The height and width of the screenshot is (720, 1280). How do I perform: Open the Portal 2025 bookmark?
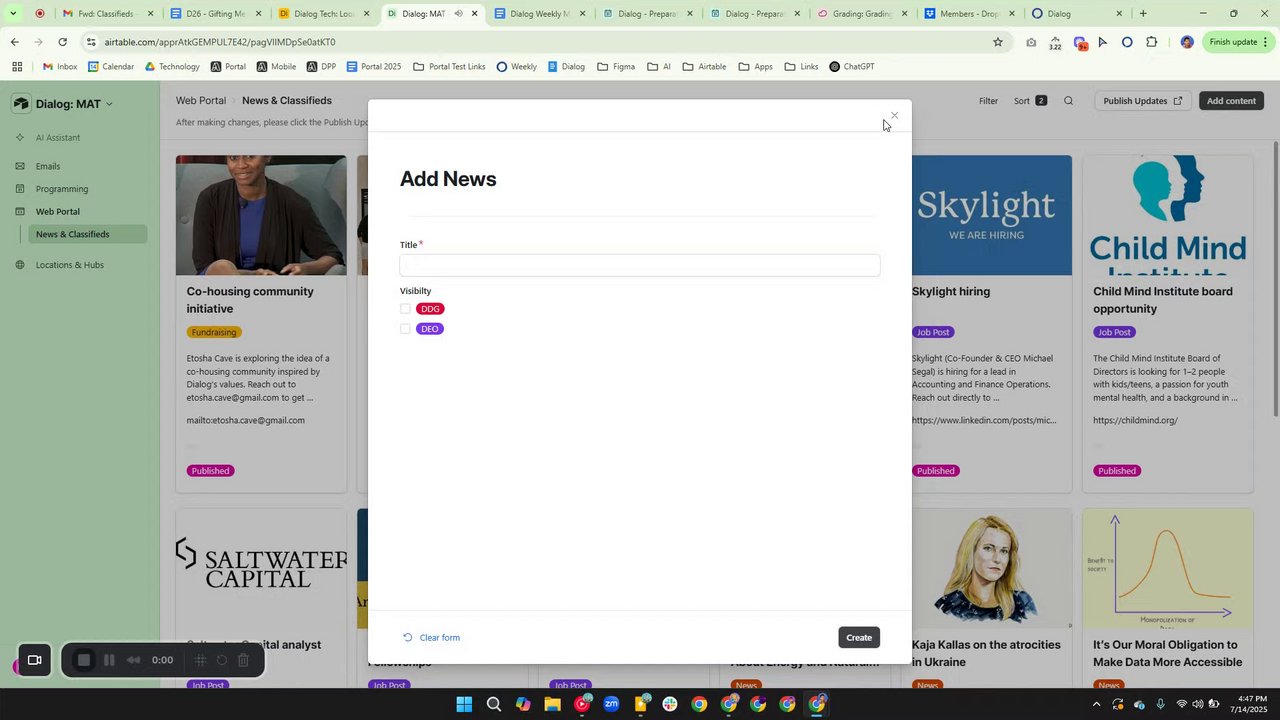pyautogui.click(x=373, y=67)
